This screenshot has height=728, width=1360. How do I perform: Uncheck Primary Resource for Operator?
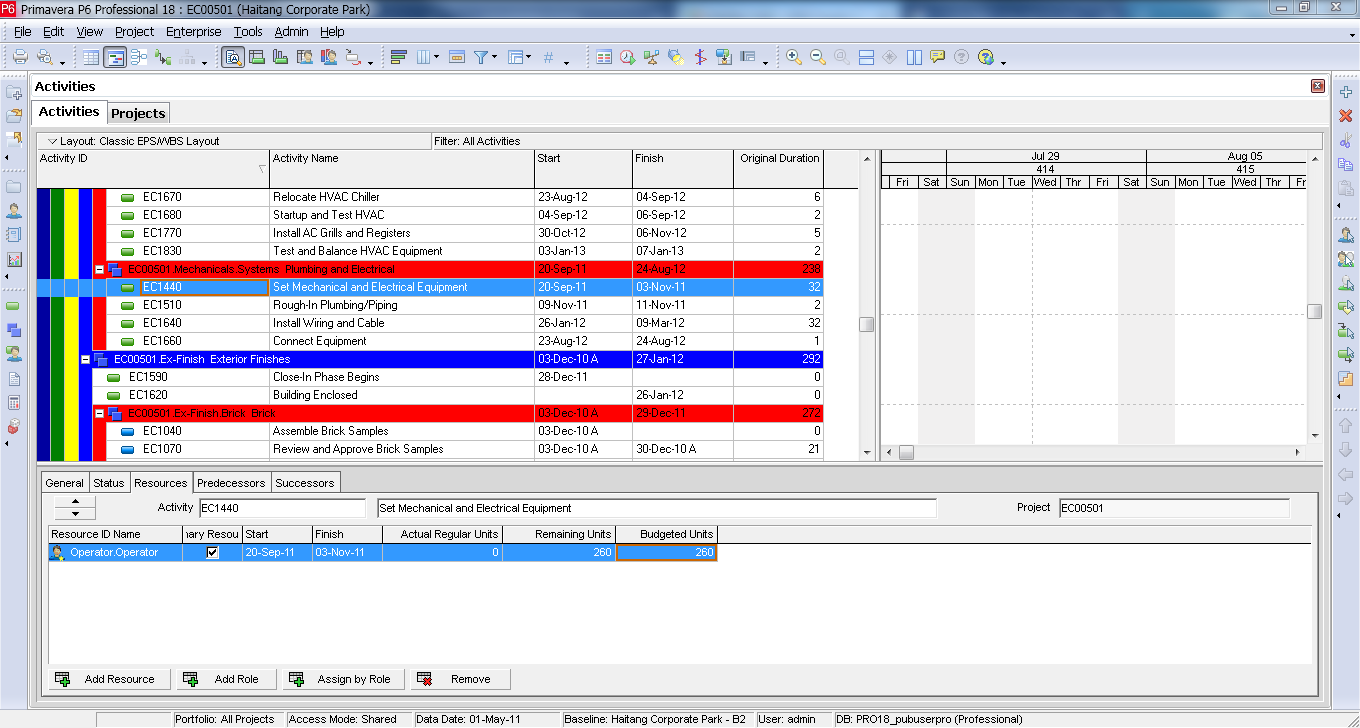click(211, 551)
